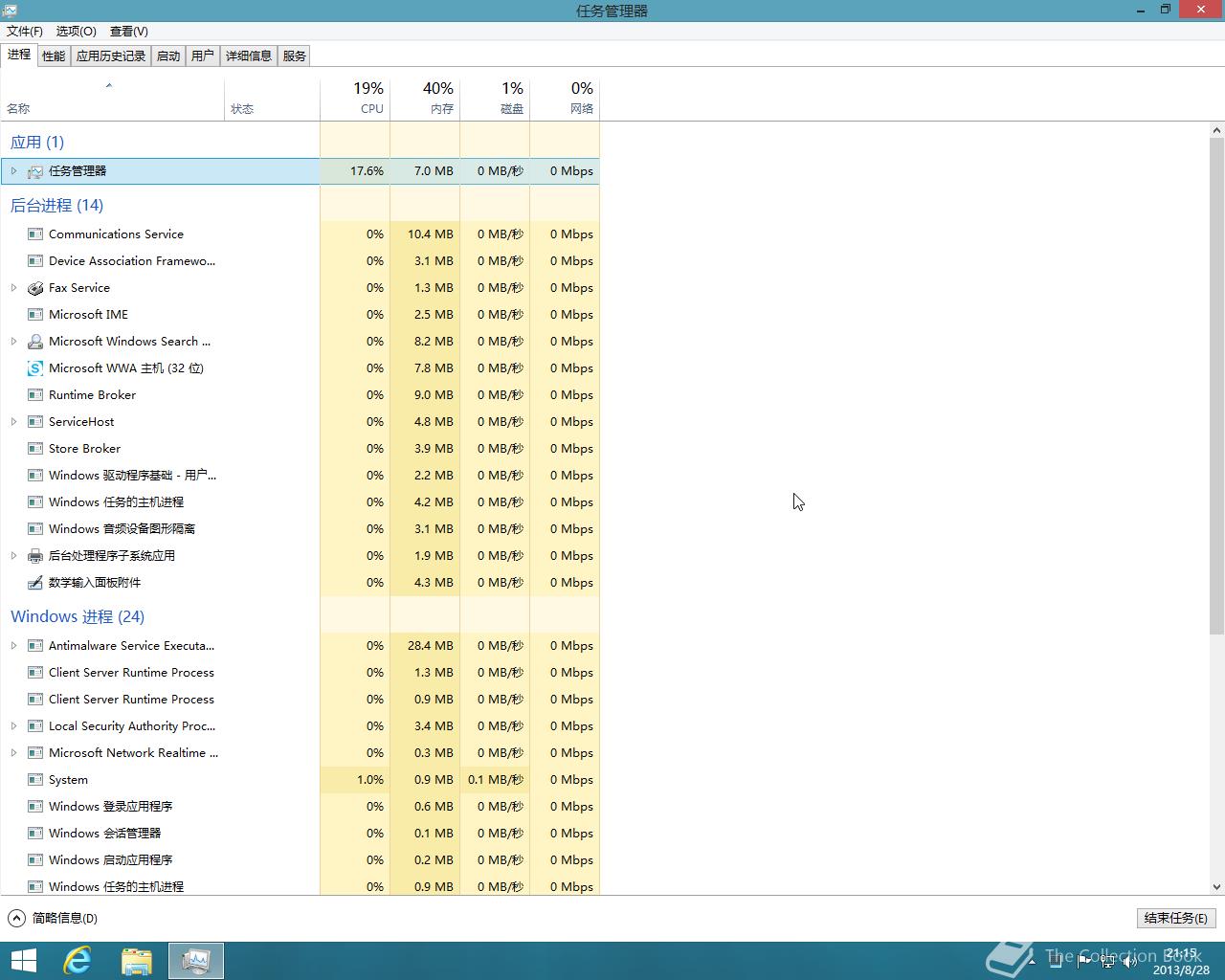Click the Windows 音频设备图形隔离 process icon
This screenshot has width=1225, height=980.
pyautogui.click(x=35, y=529)
